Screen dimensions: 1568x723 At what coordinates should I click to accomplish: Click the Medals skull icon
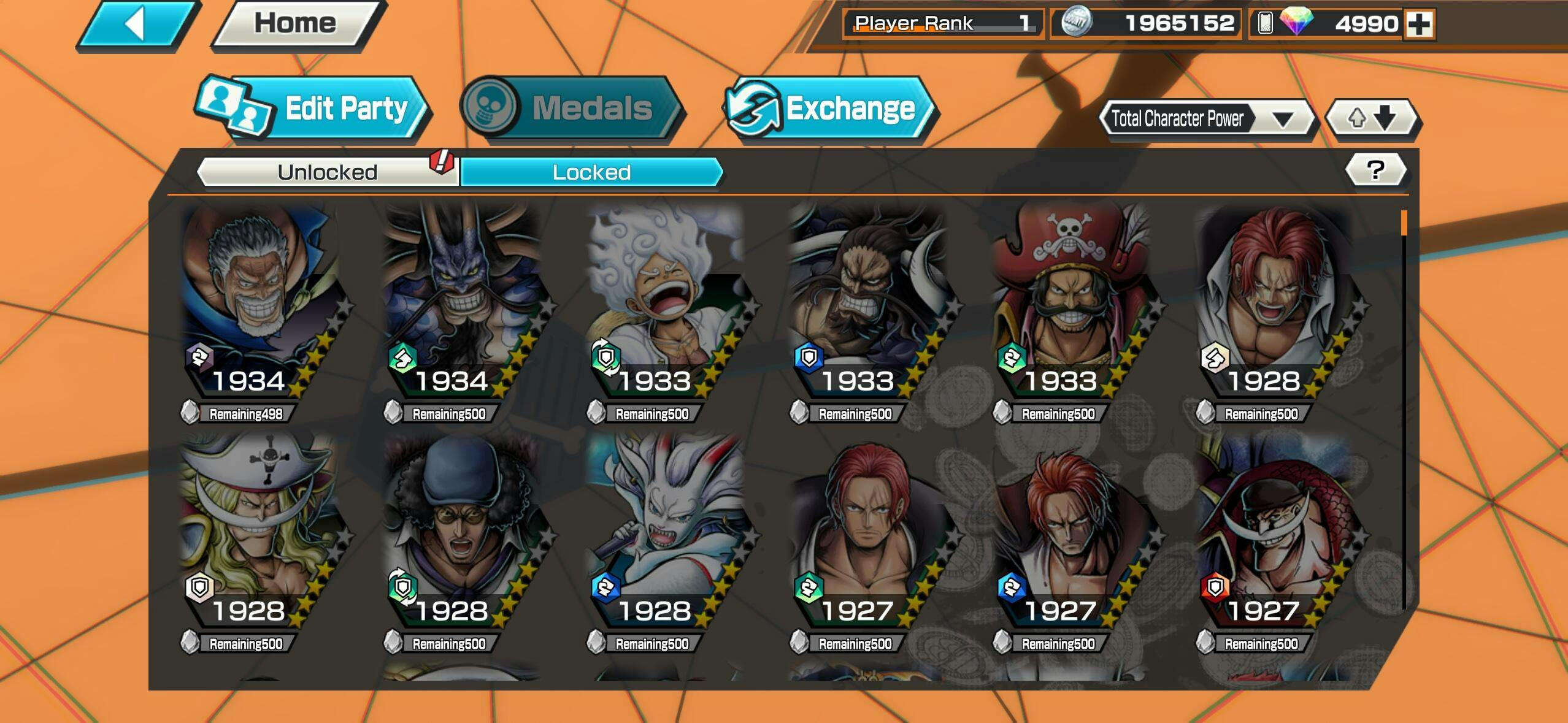490,107
